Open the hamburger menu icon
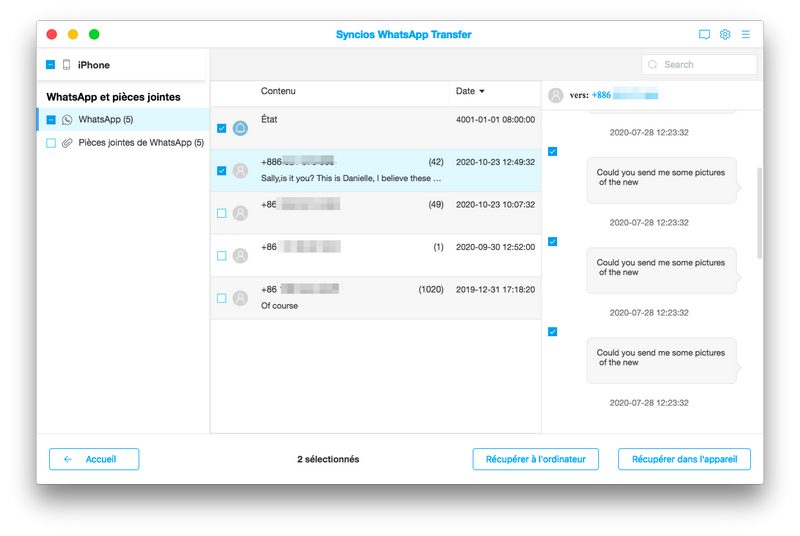The height and width of the screenshot is (536, 800). click(x=746, y=34)
